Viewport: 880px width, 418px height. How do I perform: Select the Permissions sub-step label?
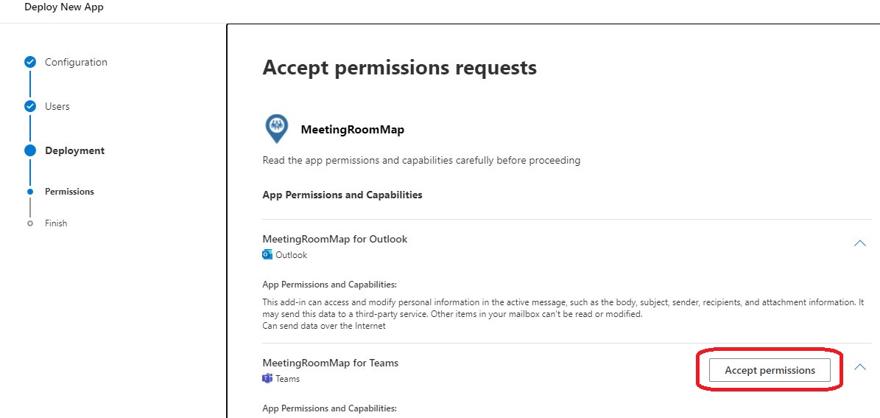coord(70,191)
